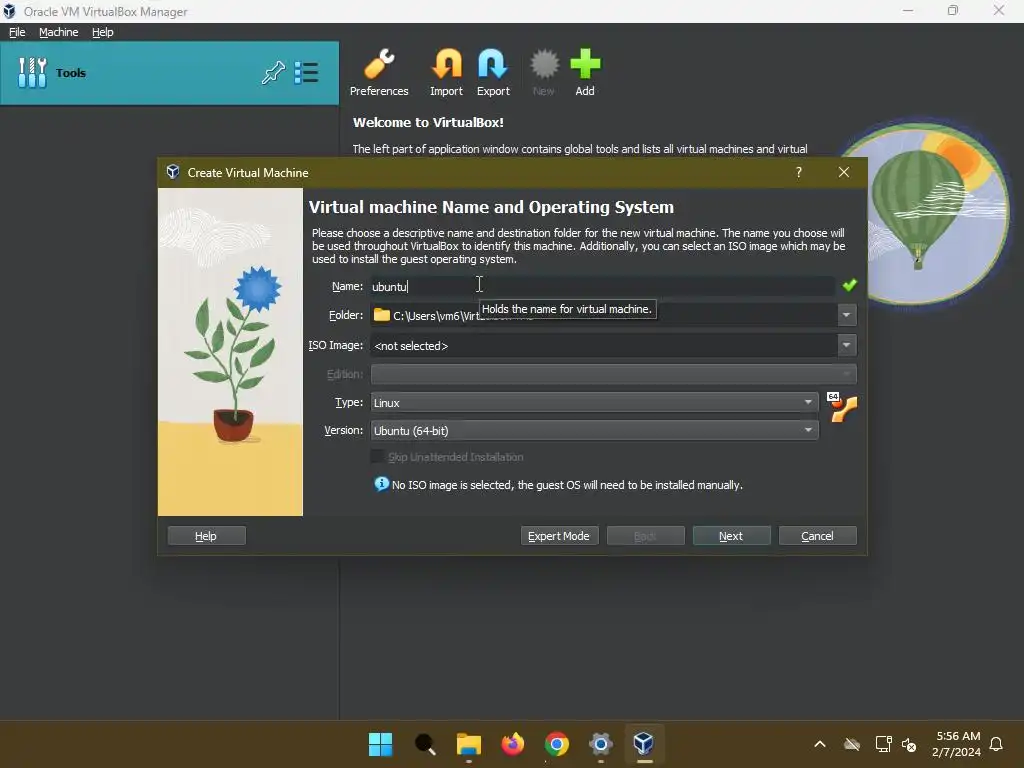
Task: Click the green checkmark beside Name
Action: [x=850, y=285]
